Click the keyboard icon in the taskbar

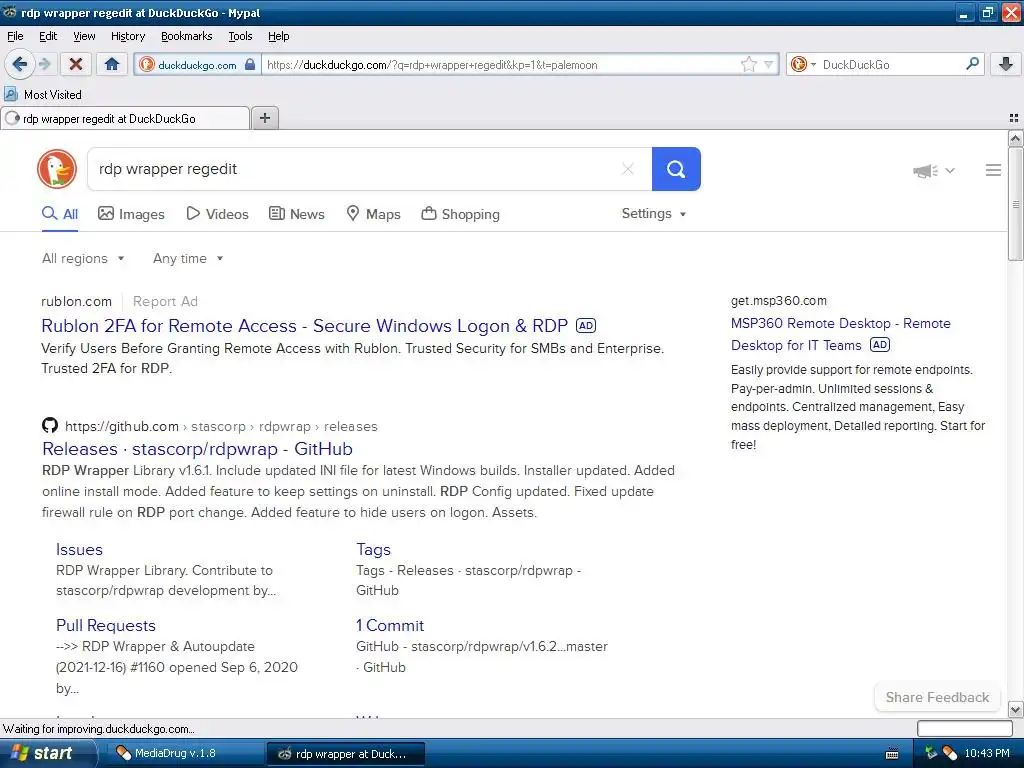tap(891, 754)
